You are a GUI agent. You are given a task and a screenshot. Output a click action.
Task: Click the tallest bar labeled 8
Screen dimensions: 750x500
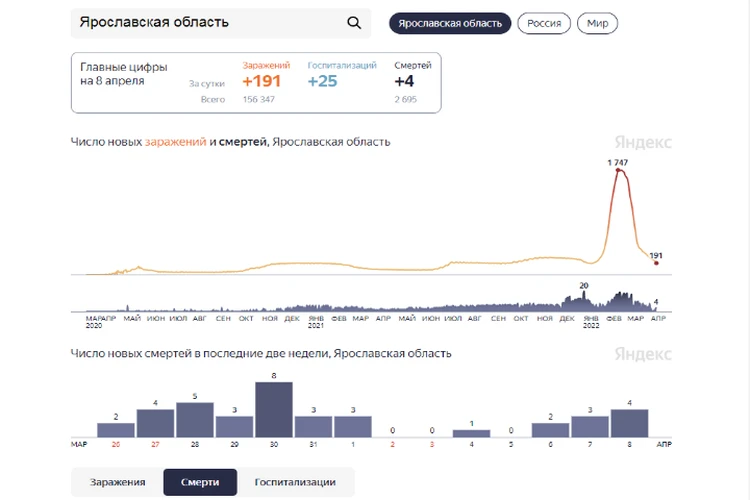coord(274,410)
